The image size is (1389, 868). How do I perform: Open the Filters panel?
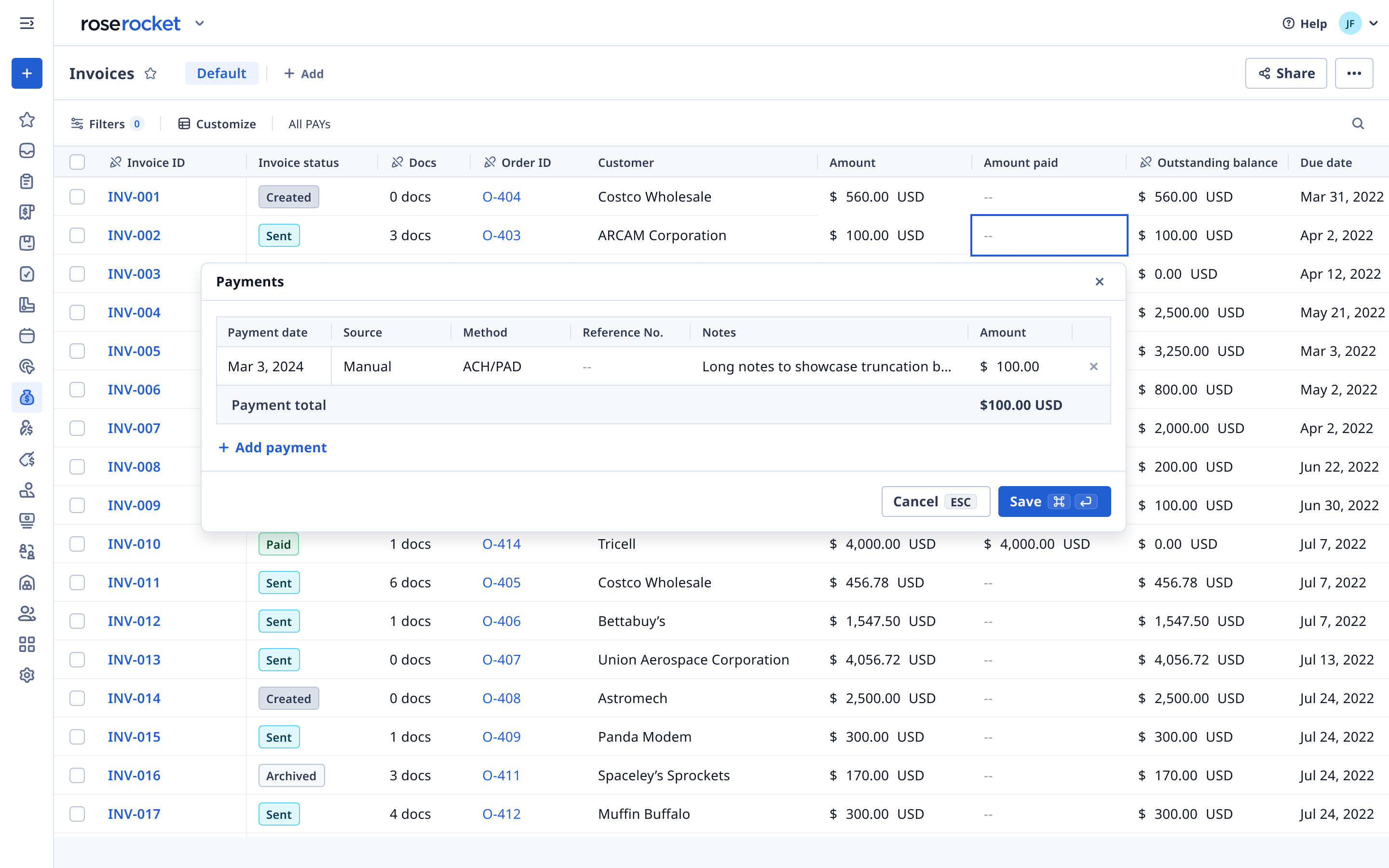pyautogui.click(x=107, y=124)
